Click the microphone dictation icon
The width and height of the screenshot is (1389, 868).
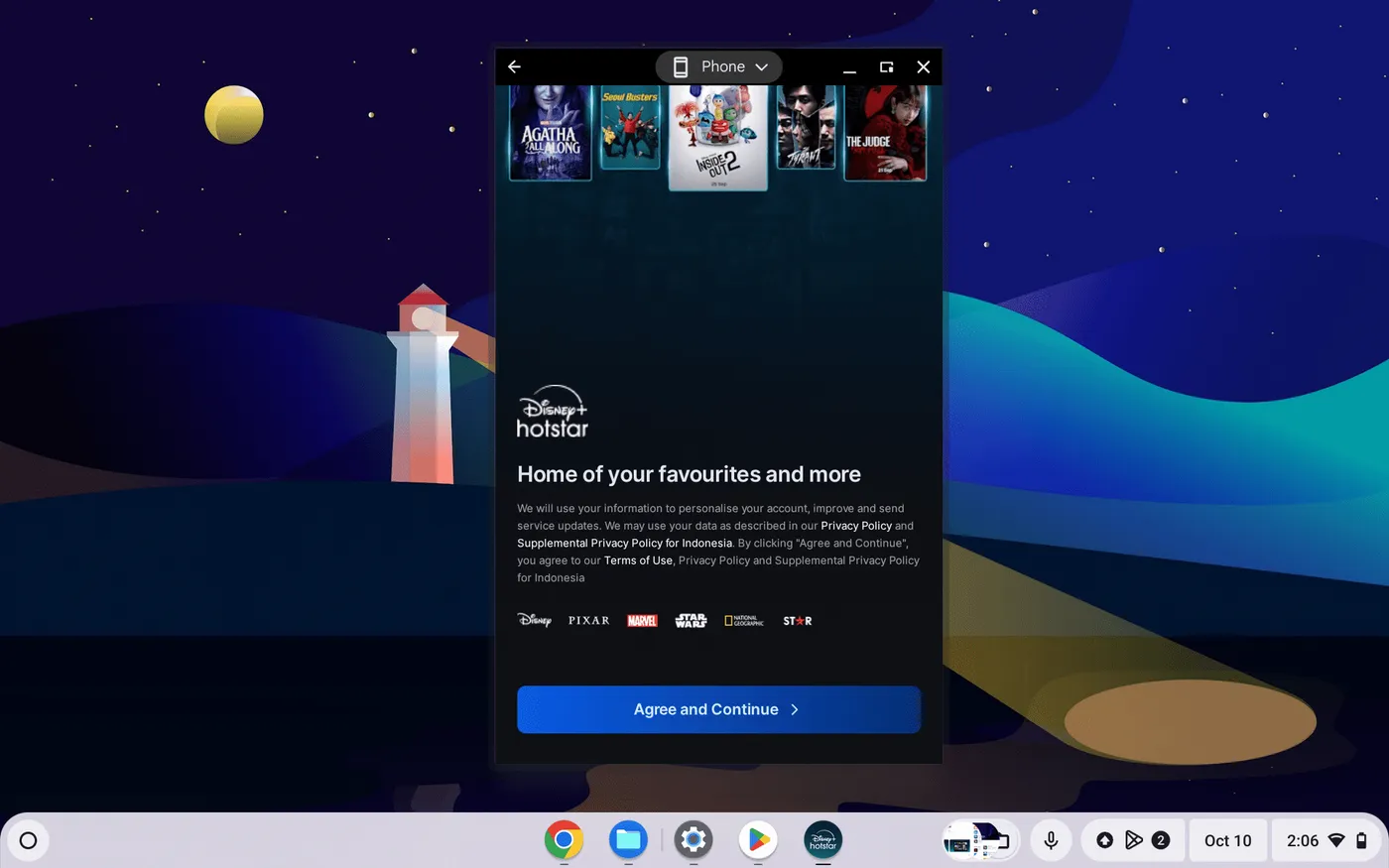point(1051,840)
